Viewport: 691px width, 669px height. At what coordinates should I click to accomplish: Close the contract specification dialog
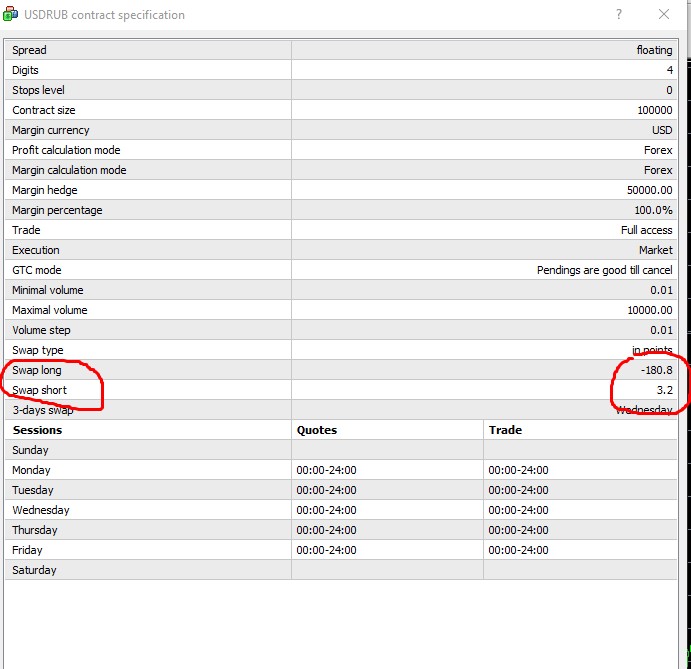664,15
